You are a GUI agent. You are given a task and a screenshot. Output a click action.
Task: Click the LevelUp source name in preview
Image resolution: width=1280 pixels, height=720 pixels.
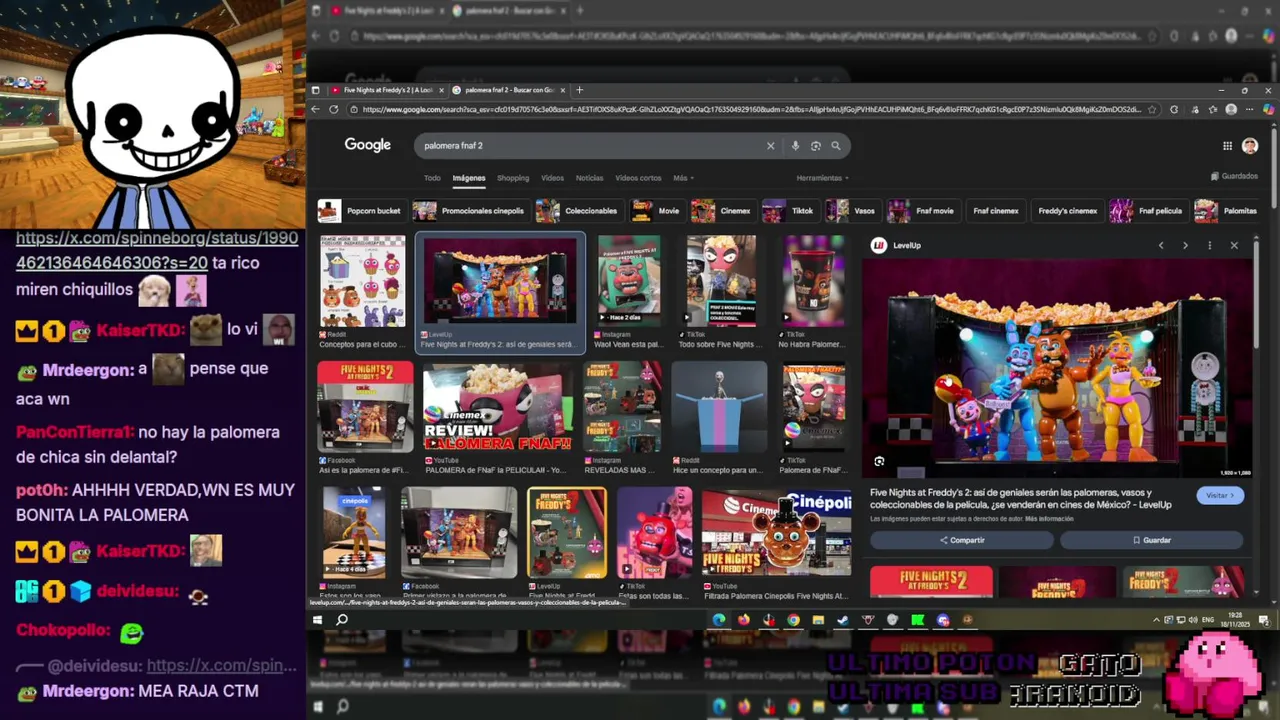[907, 245]
